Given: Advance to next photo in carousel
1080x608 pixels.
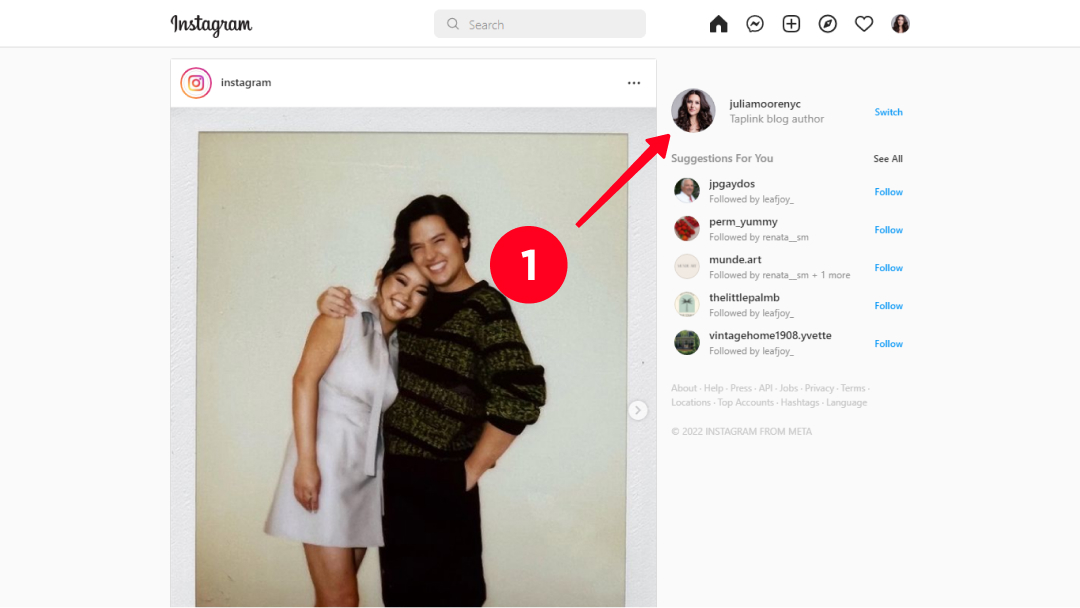Looking at the screenshot, I should tap(638, 410).
